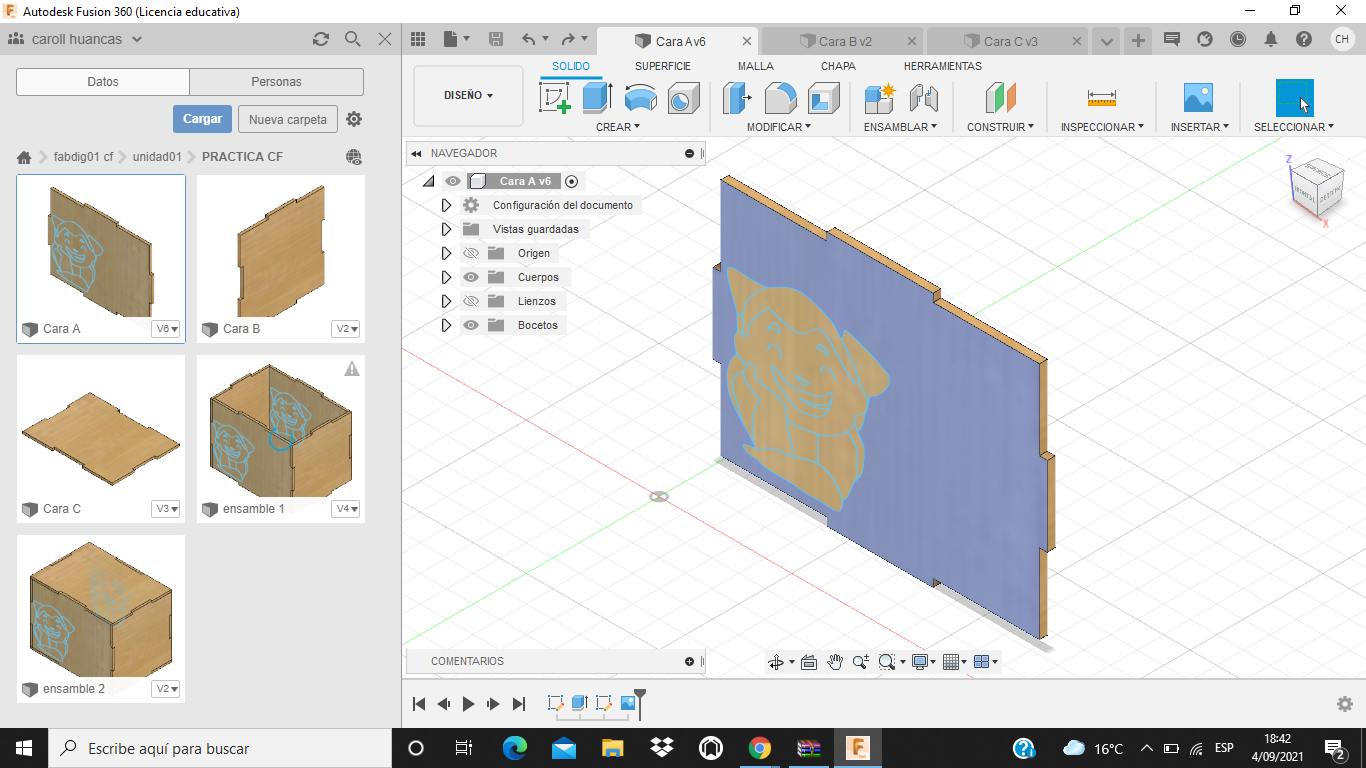The image size is (1366, 768).
Task: Click the Undo arrow
Action: [x=528, y=39]
